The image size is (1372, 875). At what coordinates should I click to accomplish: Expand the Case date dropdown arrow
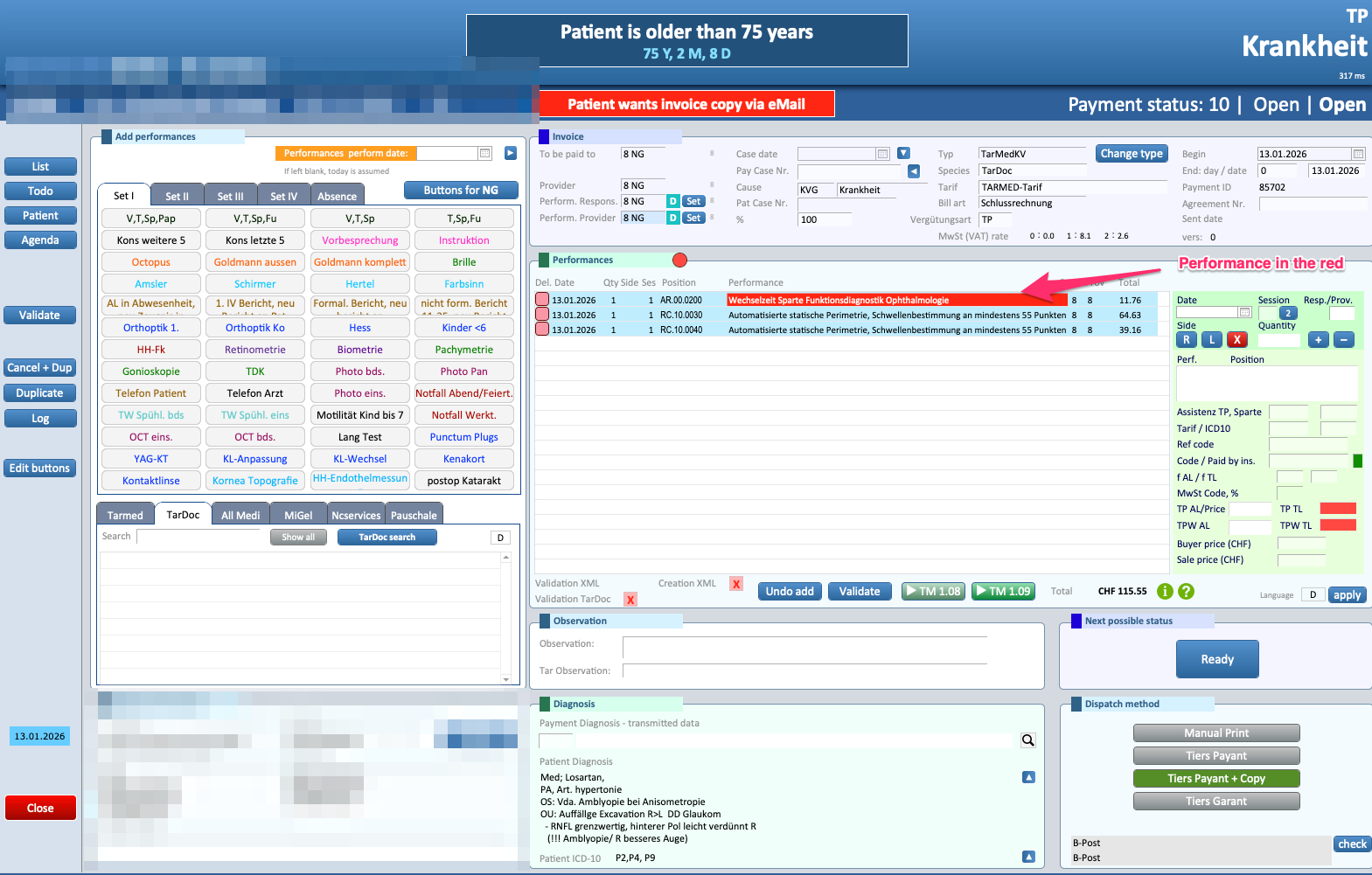click(x=903, y=154)
